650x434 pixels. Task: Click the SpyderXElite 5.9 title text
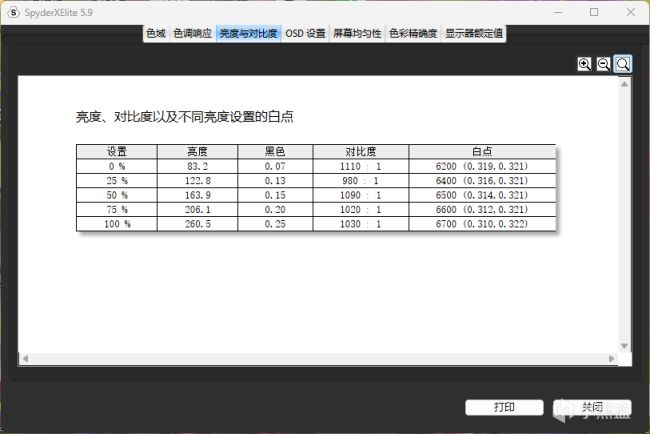click(x=58, y=12)
